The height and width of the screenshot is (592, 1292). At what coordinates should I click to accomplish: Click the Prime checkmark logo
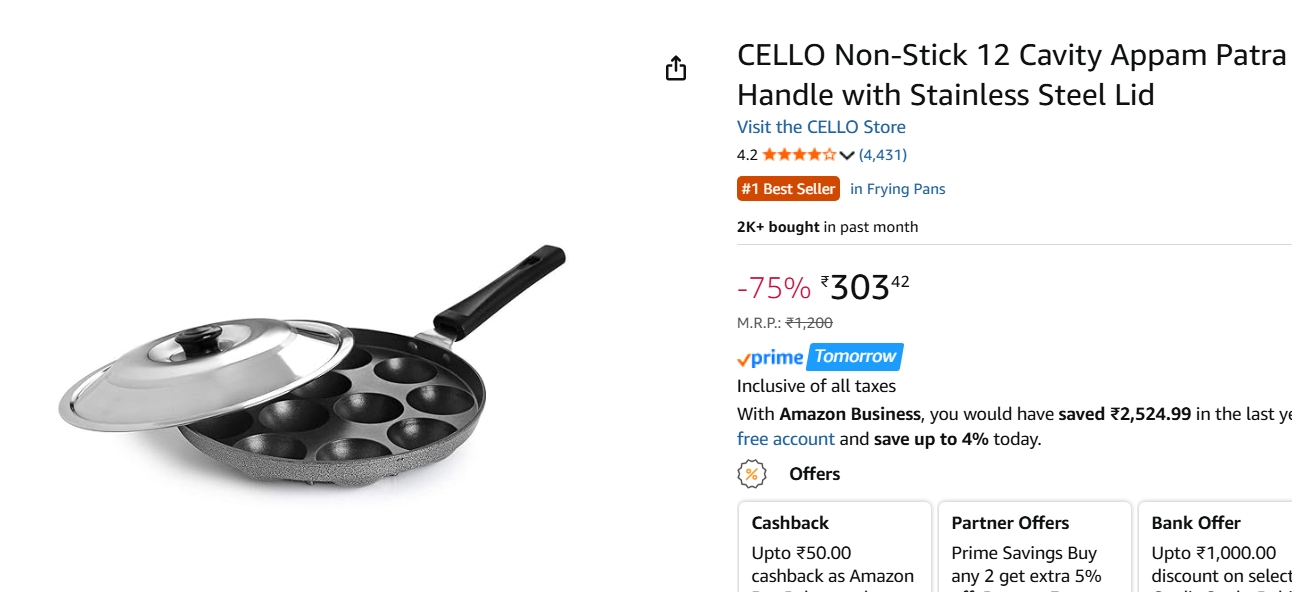768,357
